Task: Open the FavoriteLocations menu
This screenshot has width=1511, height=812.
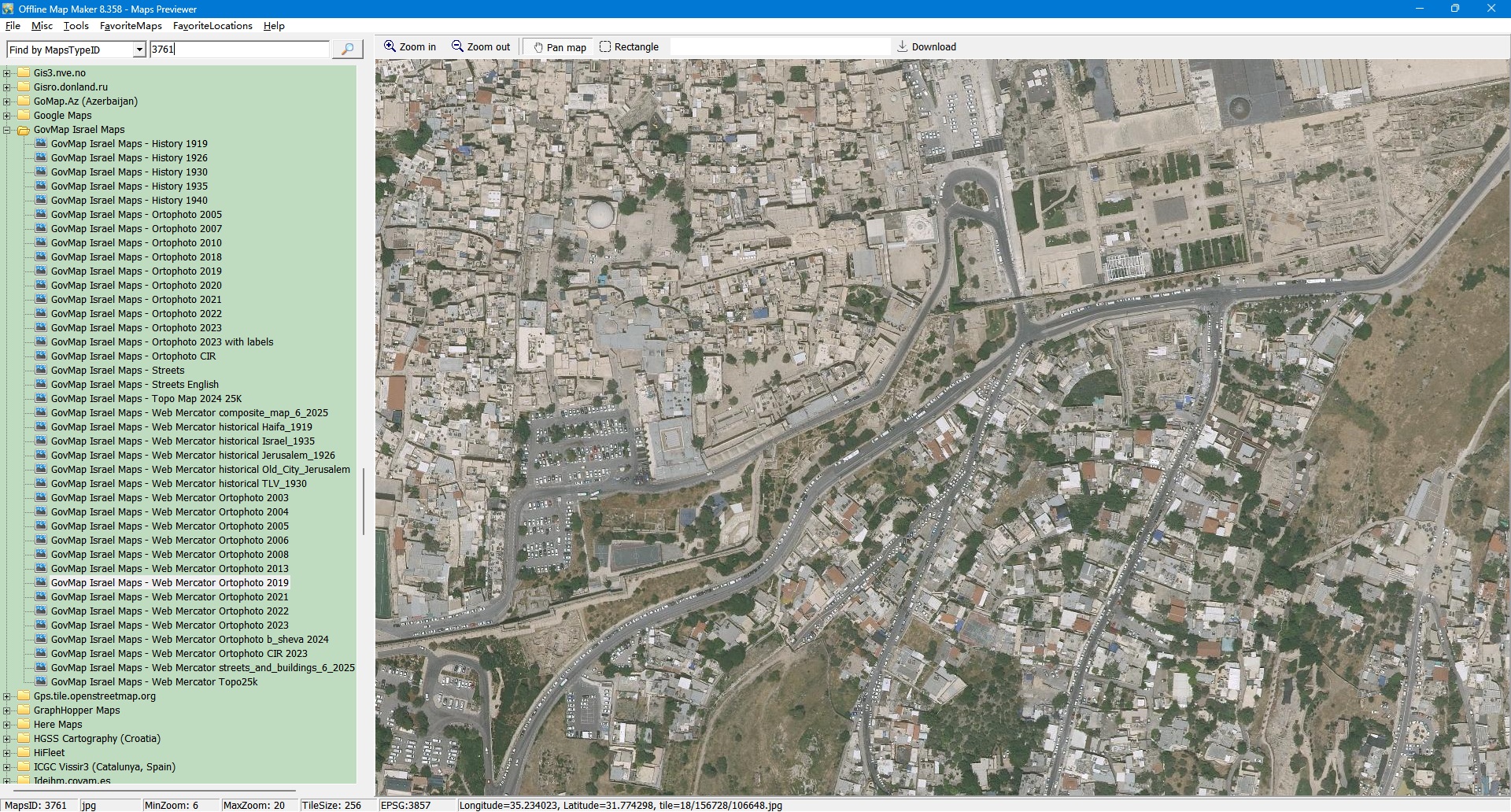Action: coord(212,26)
